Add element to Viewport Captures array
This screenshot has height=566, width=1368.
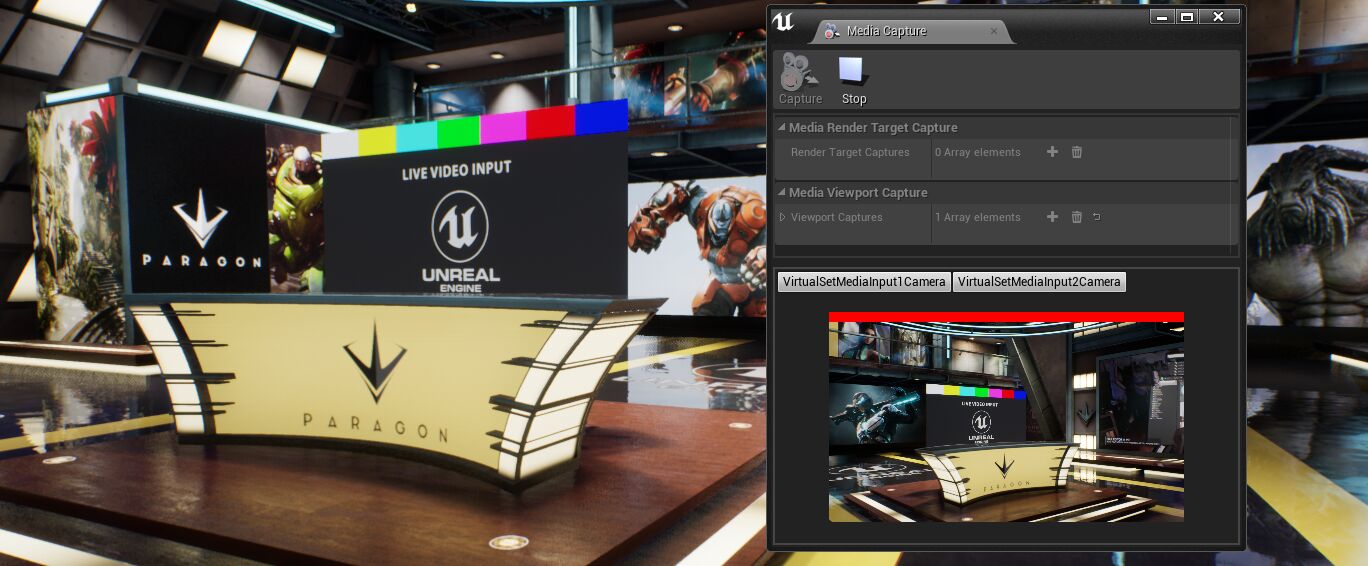[1052, 217]
